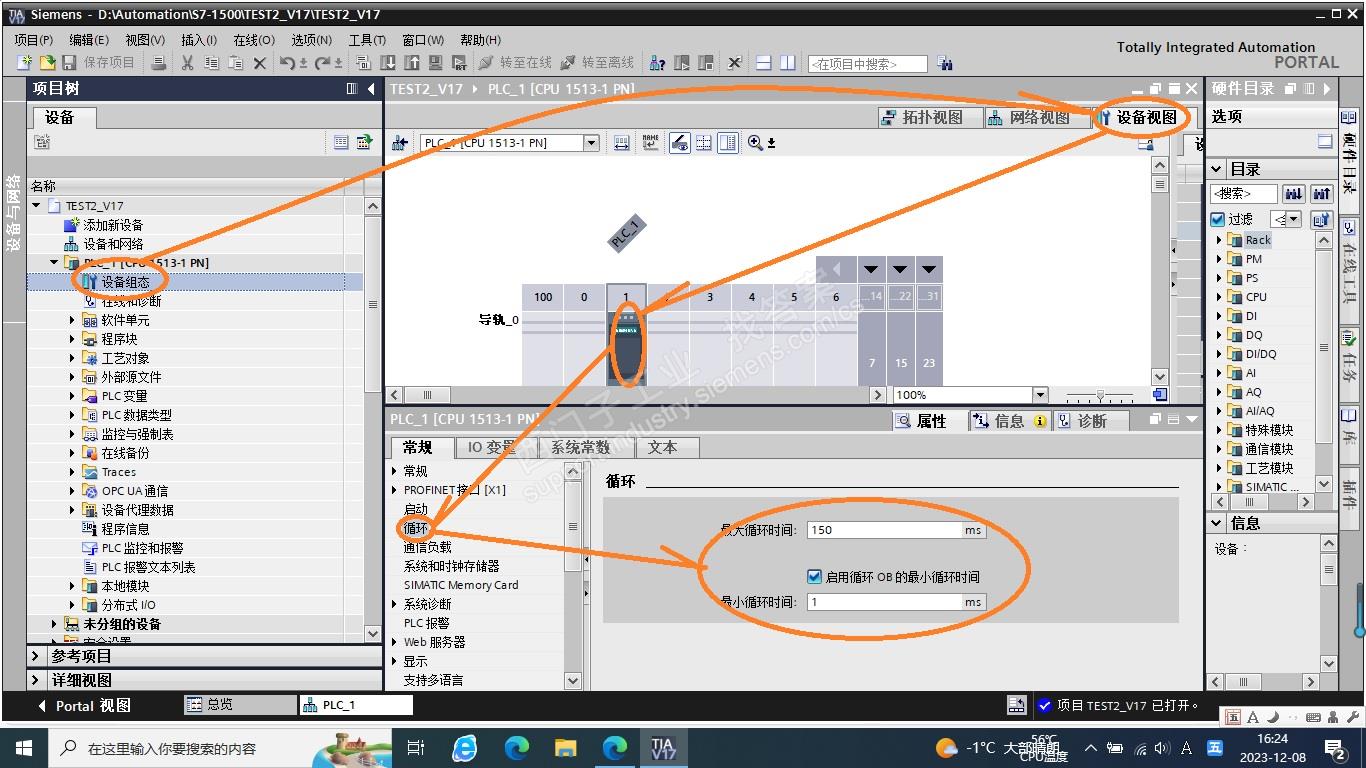This screenshot has width=1366, height=768.
Task: Click the 总览 overview button
Action: 242,705
